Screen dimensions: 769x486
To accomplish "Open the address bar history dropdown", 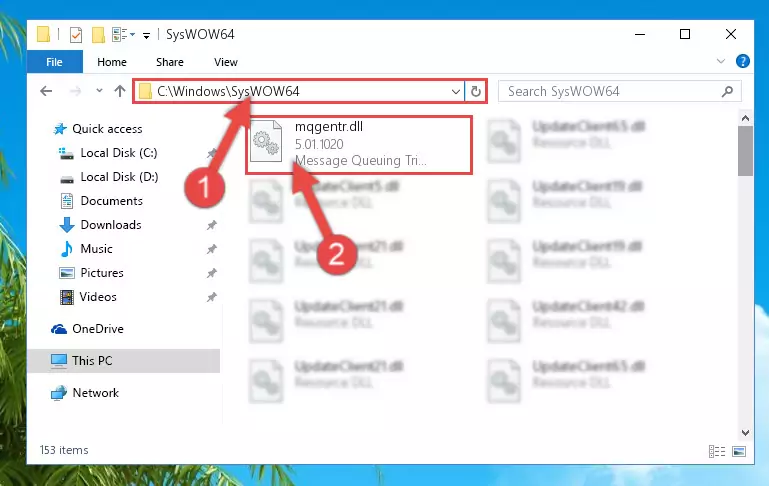I will pos(456,92).
